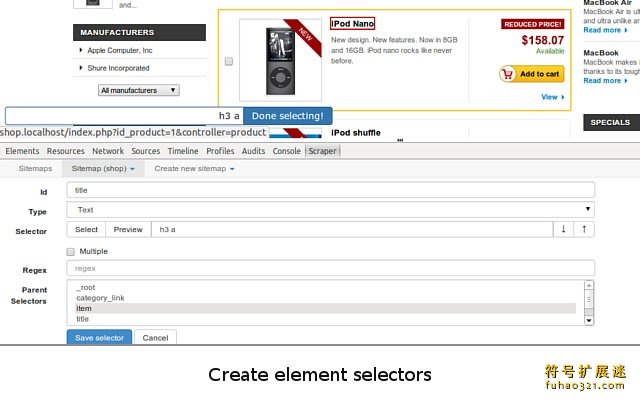
Task: Open the Sitemap (shop) dropdown menu
Action: 103,169
